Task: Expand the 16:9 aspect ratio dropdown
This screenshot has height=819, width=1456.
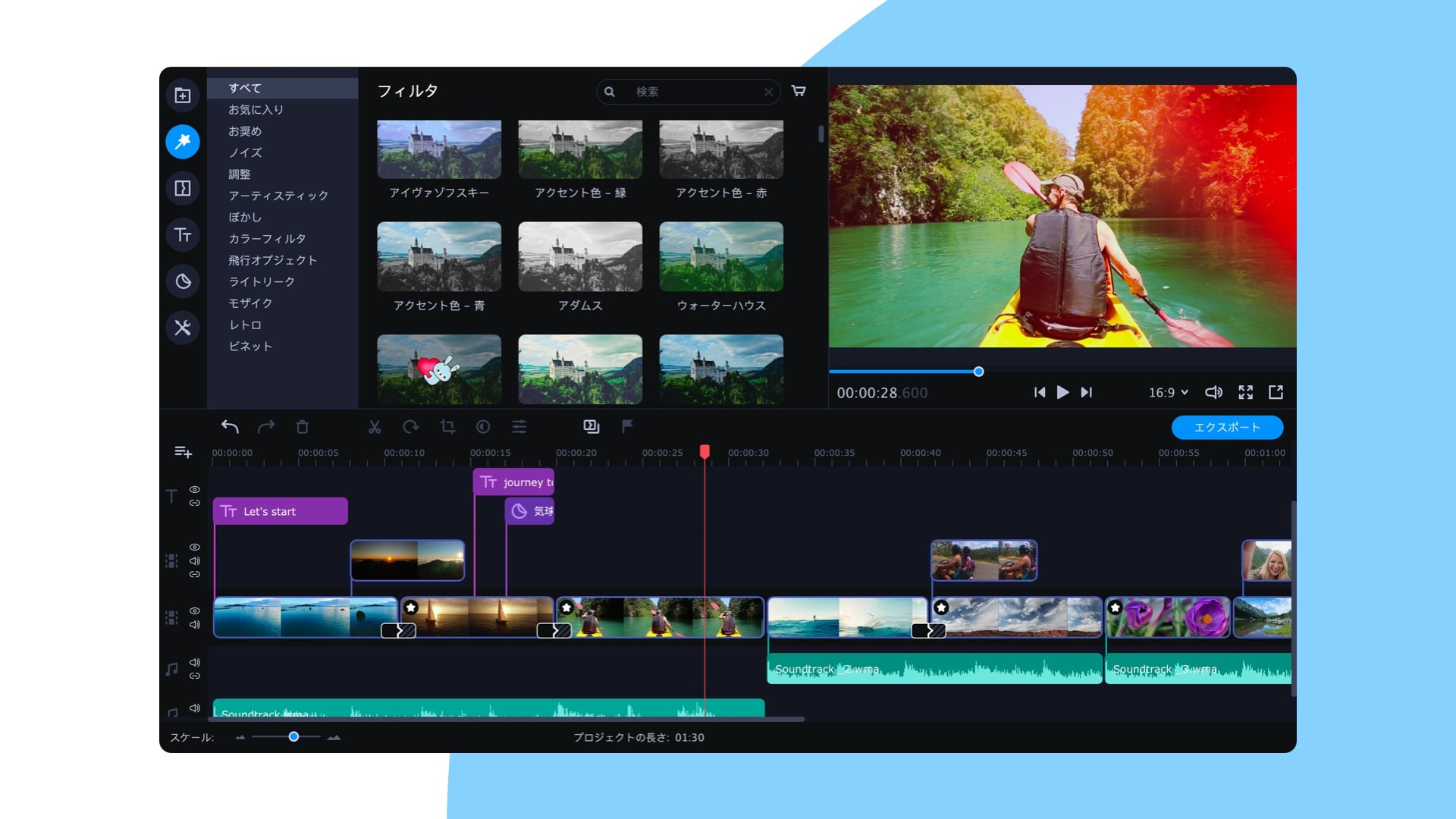Action: [x=1168, y=392]
